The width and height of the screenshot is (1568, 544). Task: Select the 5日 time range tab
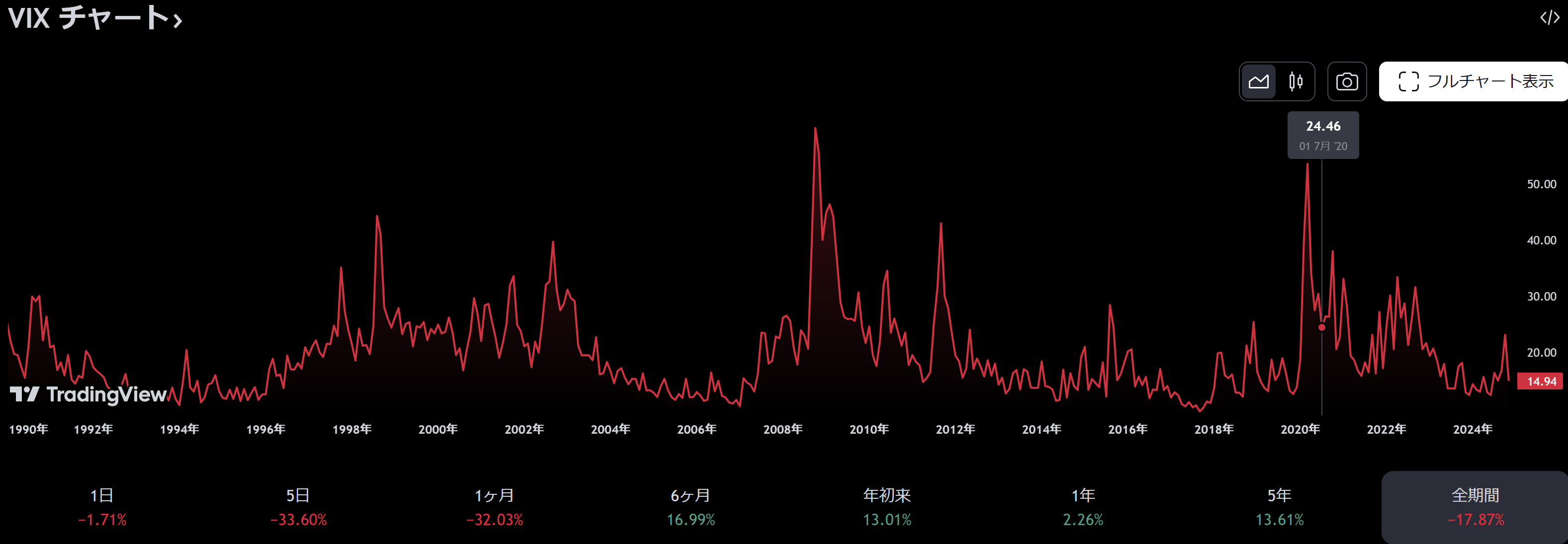[x=298, y=507]
